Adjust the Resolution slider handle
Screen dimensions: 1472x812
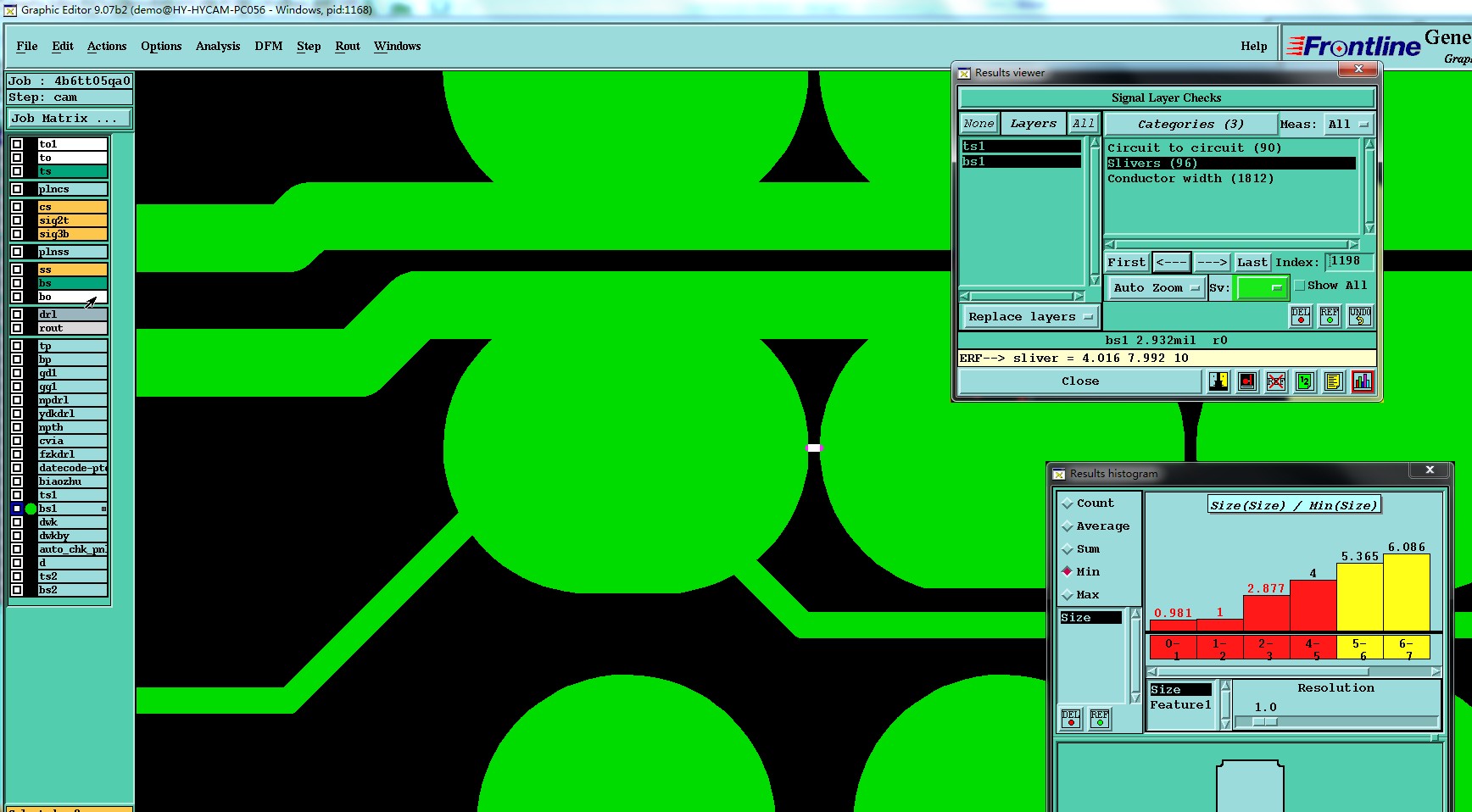1264,721
